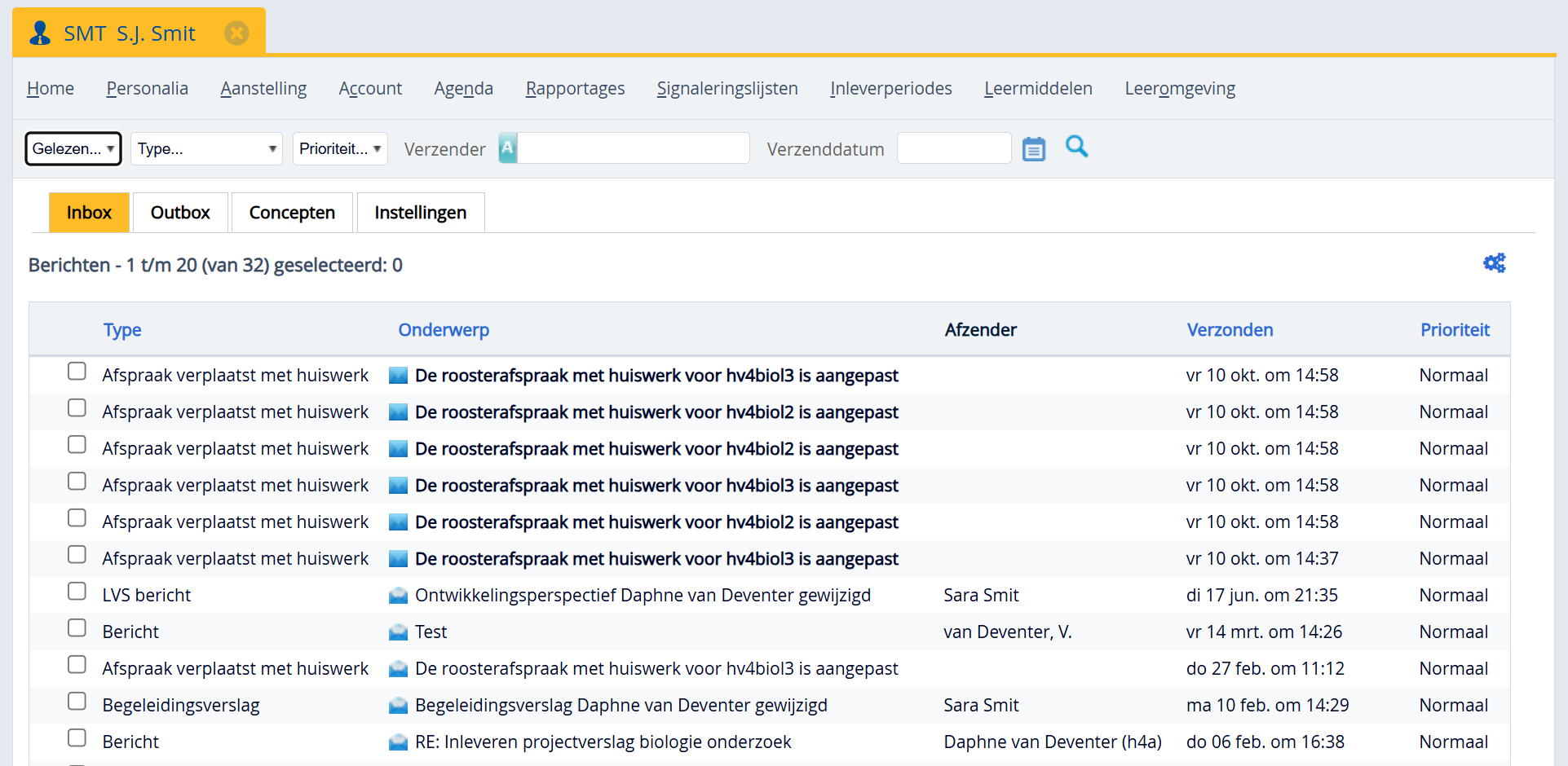The width and height of the screenshot is (1568, 766).
Task: Select the LVS bericht row checkbox
Action: 77,592
